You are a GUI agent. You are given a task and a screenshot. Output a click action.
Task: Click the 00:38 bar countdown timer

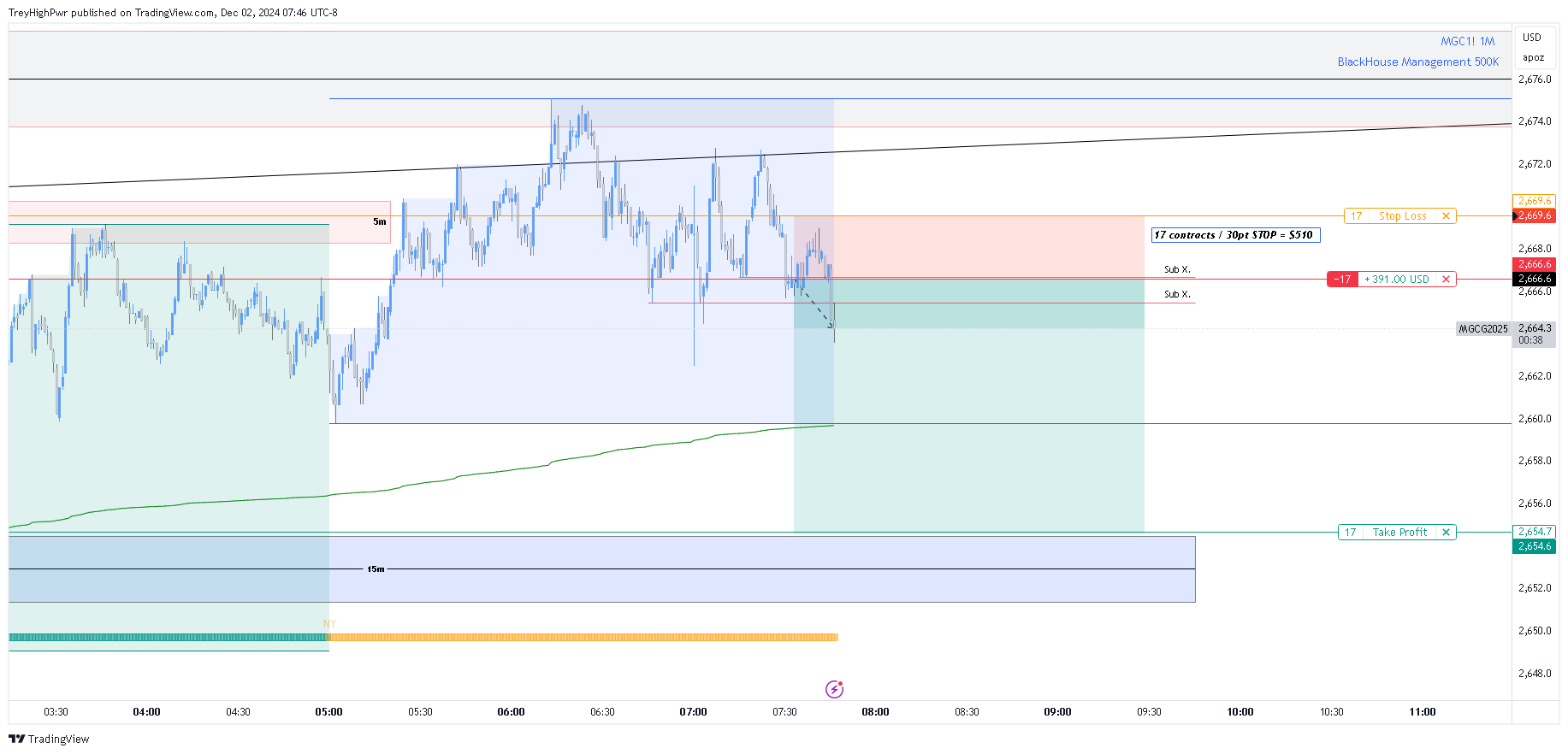click(x=1530, y=340)
